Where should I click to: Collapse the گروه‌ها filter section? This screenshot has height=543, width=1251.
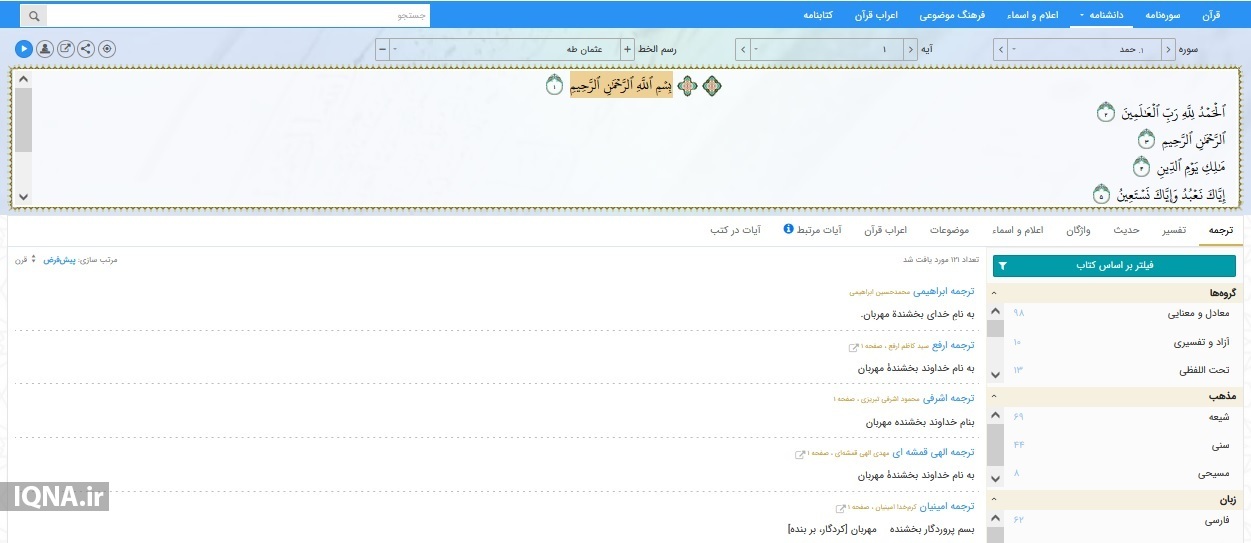(995, 293)
